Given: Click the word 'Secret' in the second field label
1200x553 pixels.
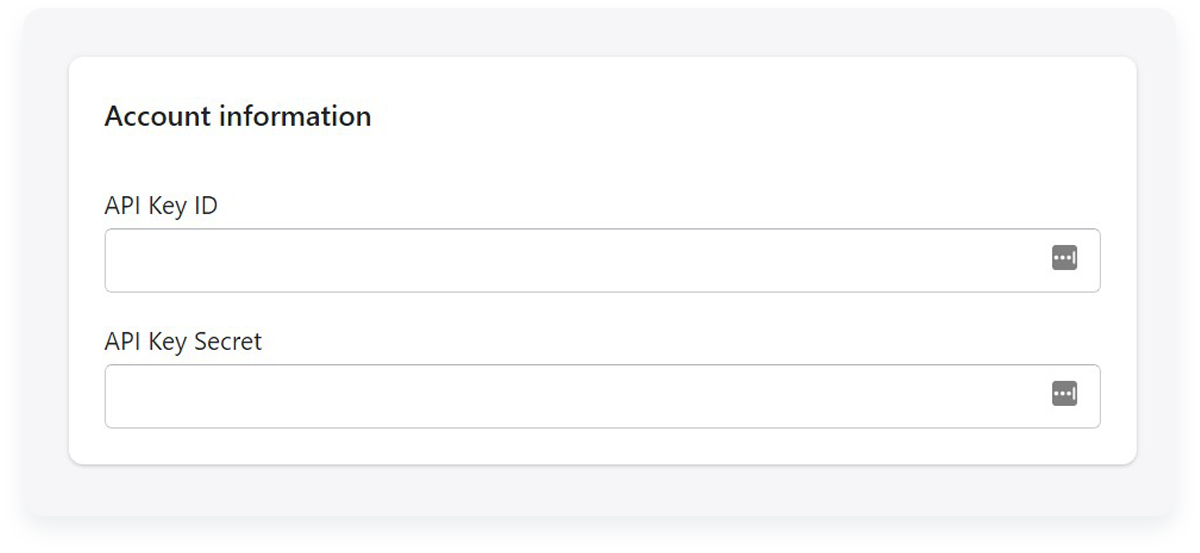Looking at the screenshot, I should tap(228, 342).
